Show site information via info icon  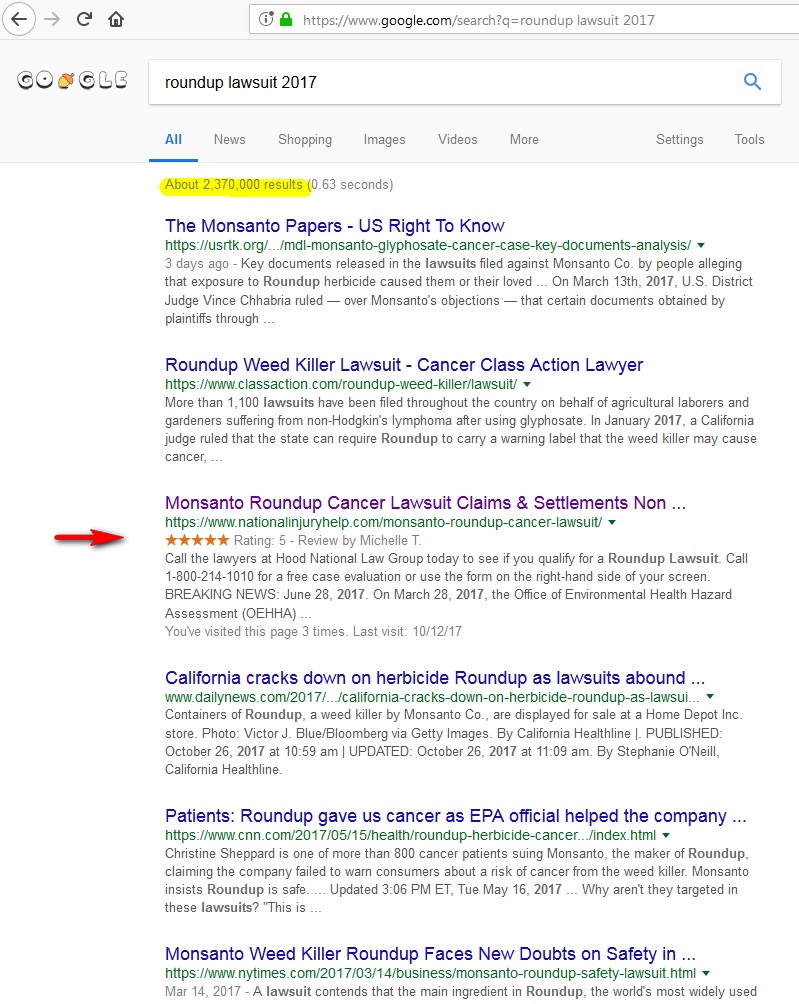(266, 19)
